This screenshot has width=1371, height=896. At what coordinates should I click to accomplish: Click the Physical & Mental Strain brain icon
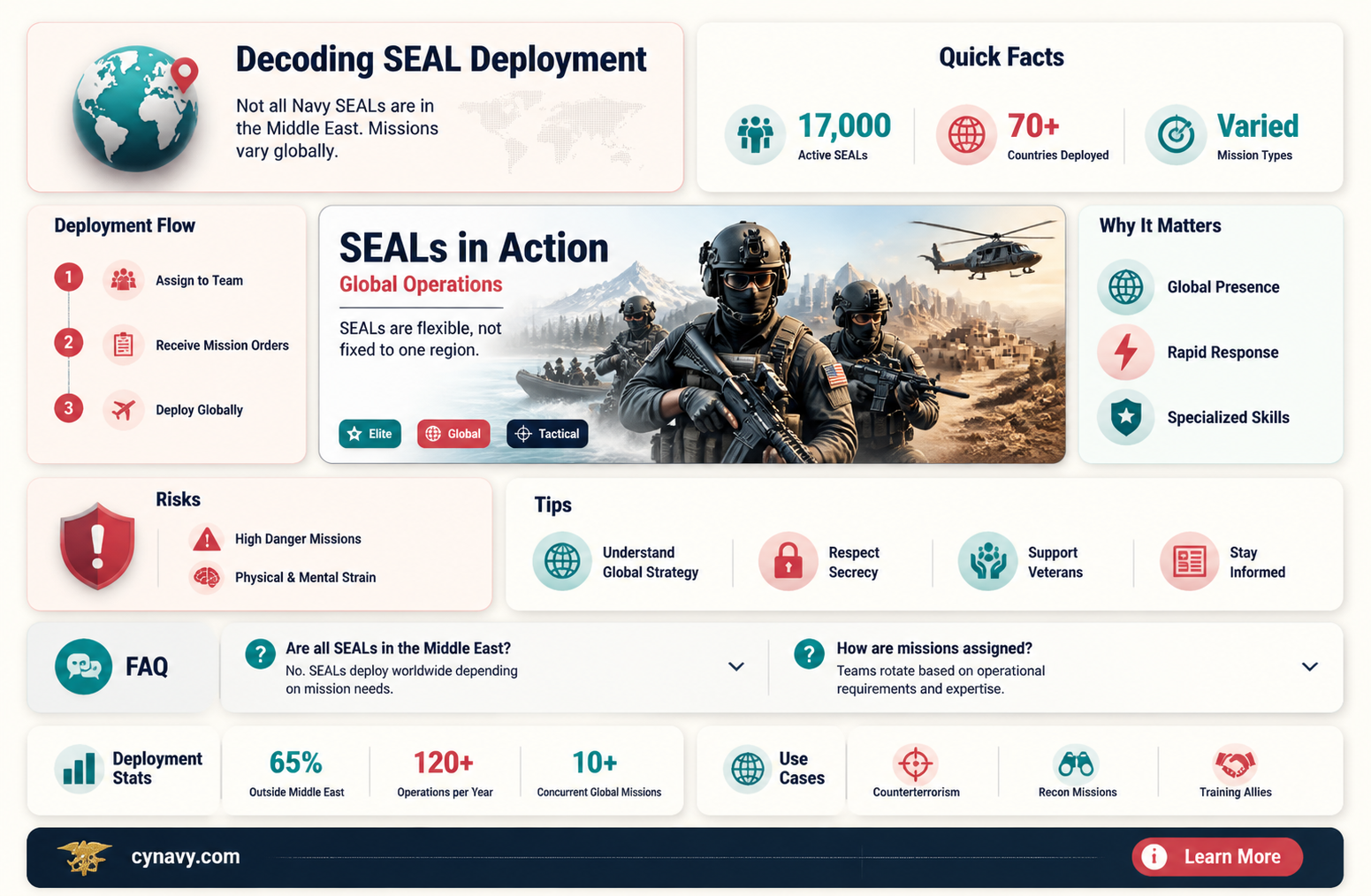(206, 577)
